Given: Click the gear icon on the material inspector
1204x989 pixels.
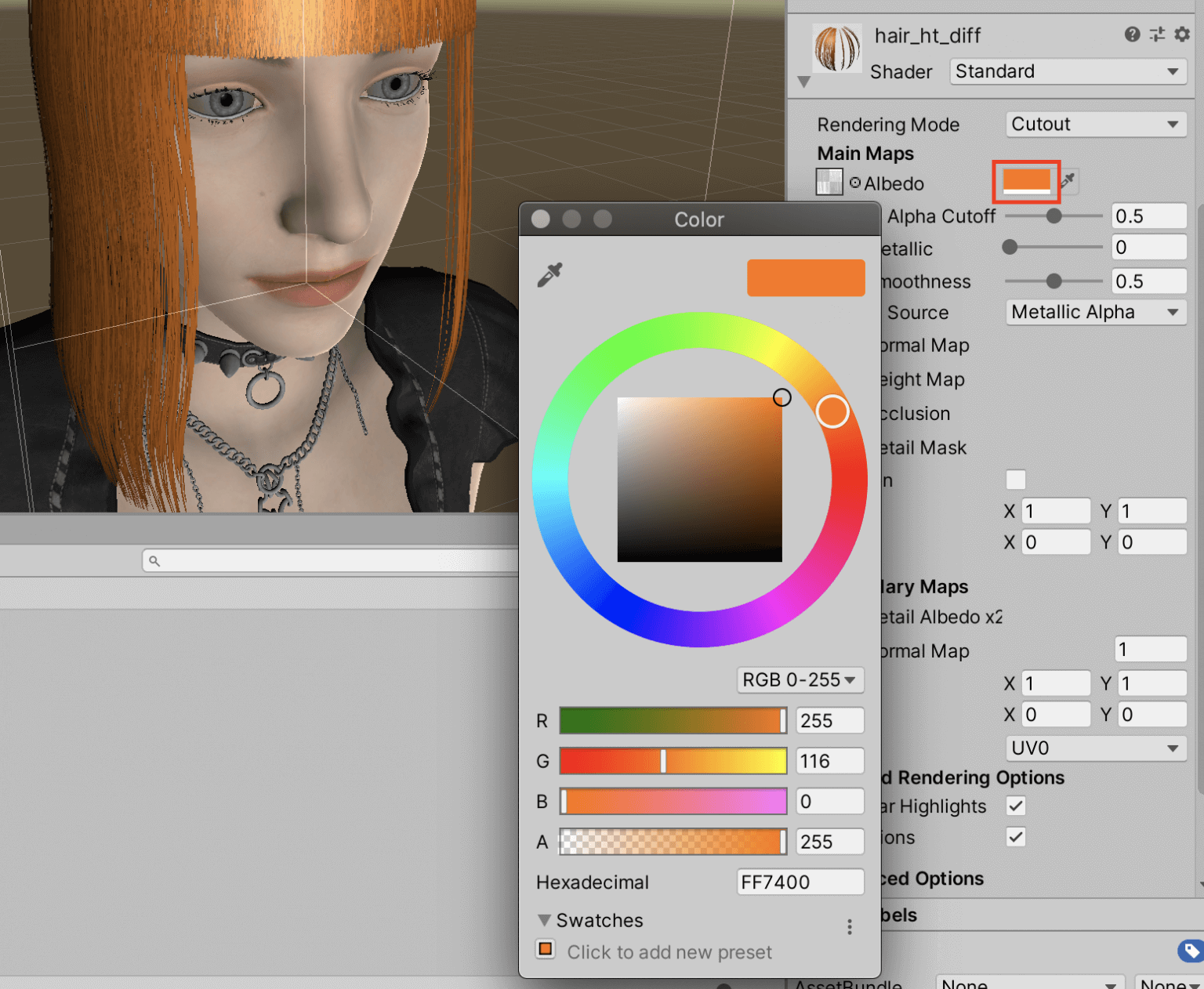Looking at the screenshot, I should pos(1183,34).
